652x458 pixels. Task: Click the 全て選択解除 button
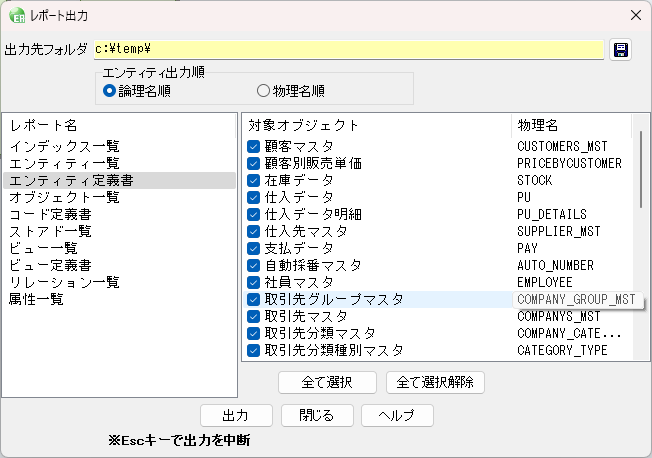point(435,382)
